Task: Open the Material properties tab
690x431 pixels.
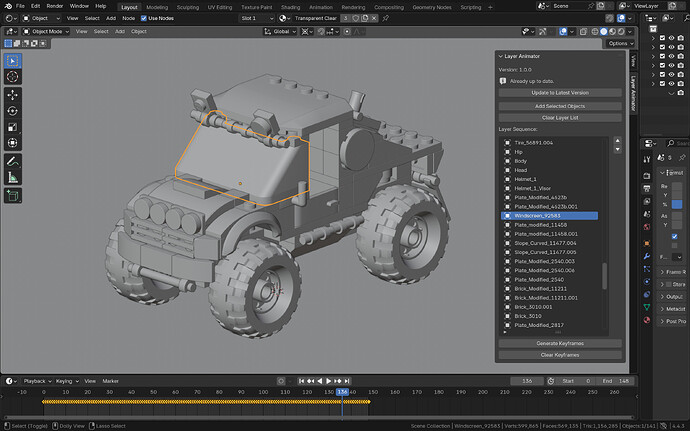Action: click(x=646, y=320)
